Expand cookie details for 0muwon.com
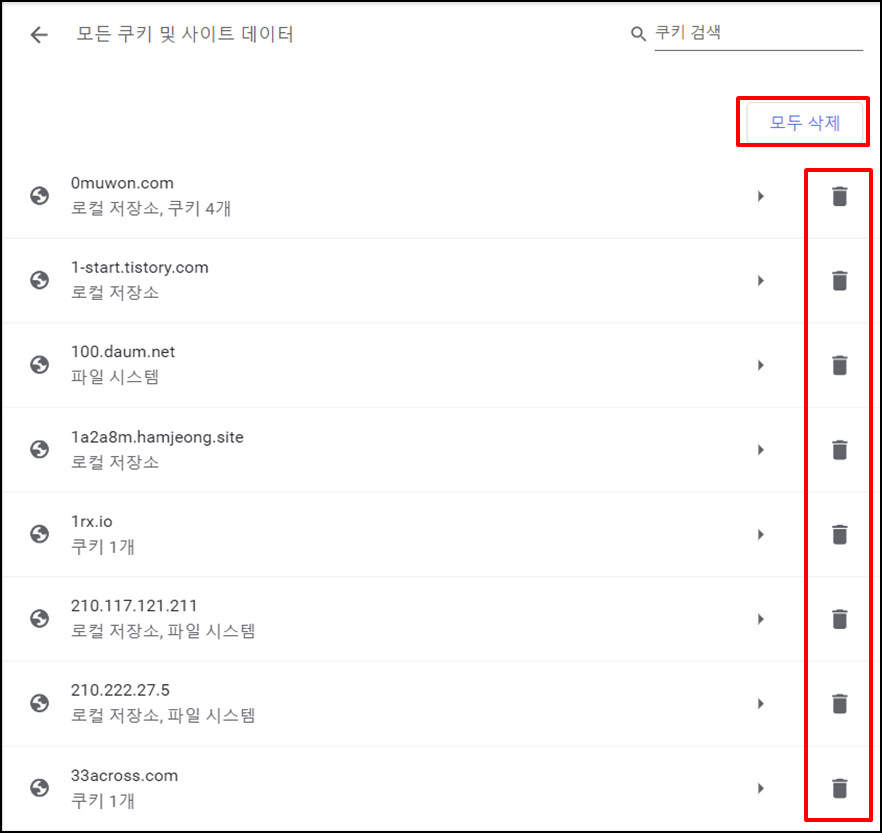Image resolution: width=882 pixels, height=833 pixels. tap(760, 196)
